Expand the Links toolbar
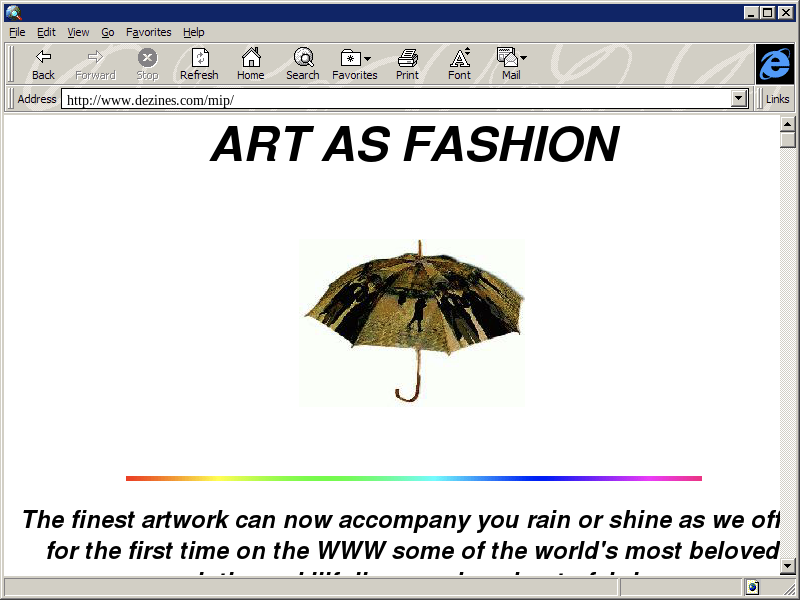 click(777, 99)
